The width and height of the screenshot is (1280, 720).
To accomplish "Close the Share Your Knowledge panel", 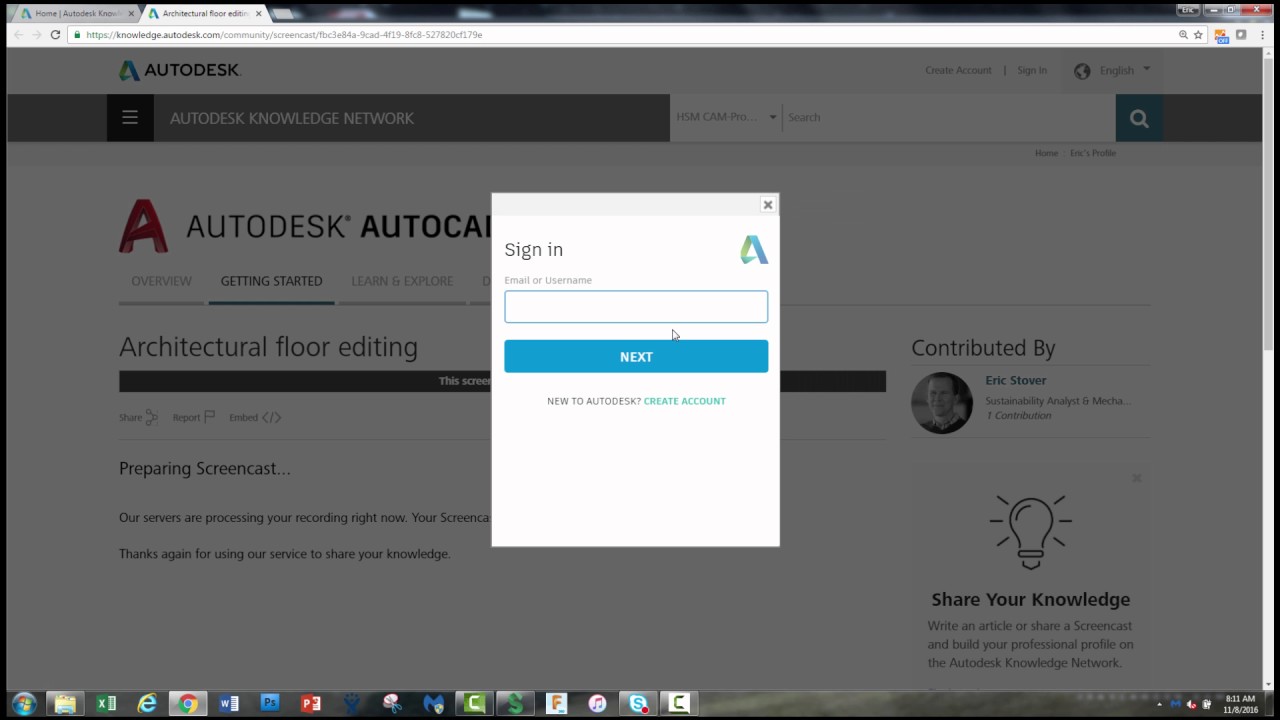I will [1136, 478].
